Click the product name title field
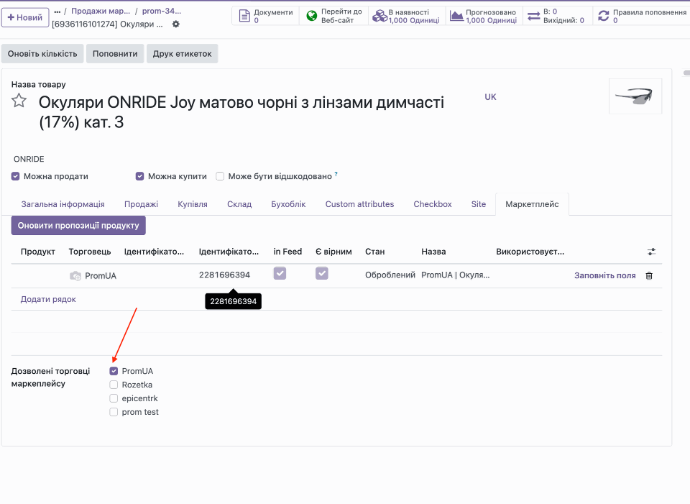The width and height of the screenshot is (690, 504). [241, 112]
